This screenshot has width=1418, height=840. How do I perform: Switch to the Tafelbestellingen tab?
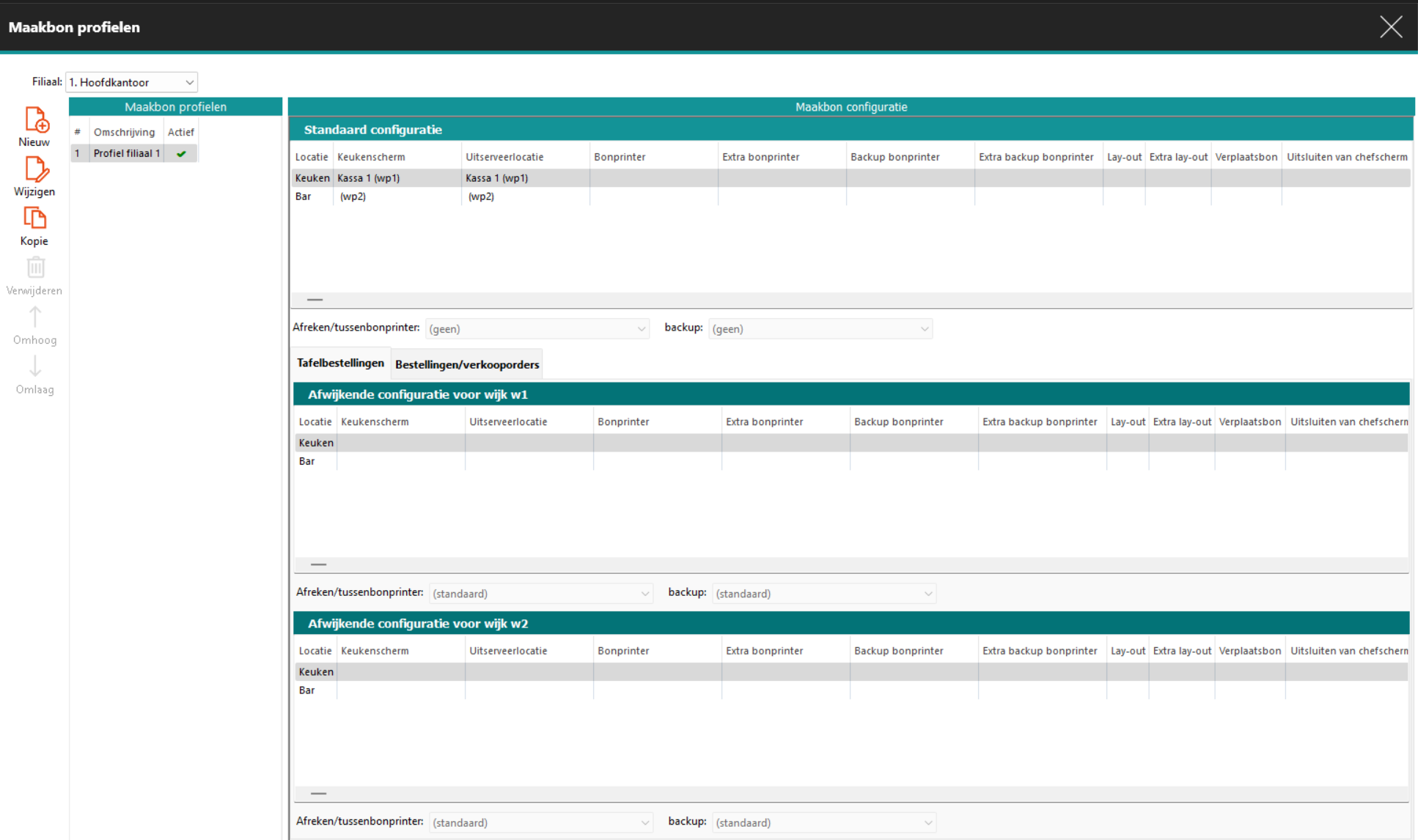[340, 363]
